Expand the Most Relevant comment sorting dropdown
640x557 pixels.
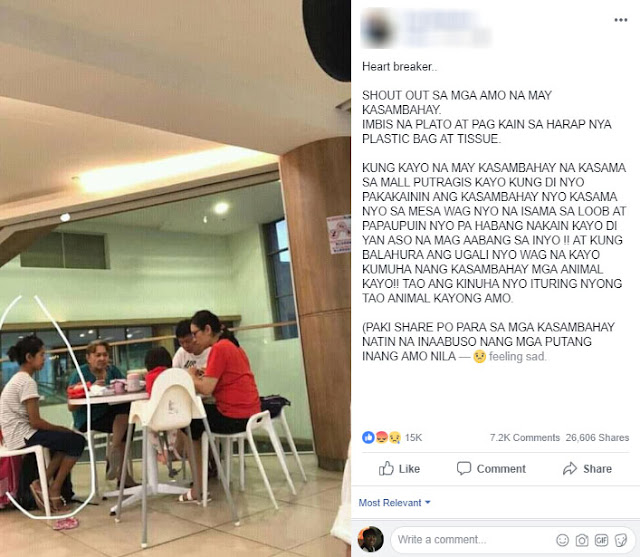[394, 502]
